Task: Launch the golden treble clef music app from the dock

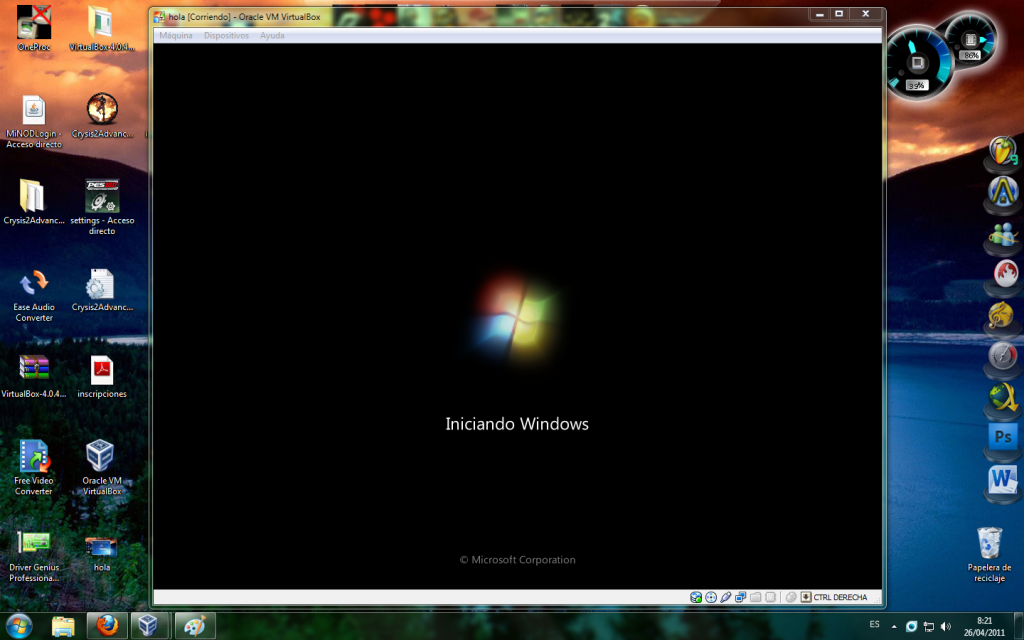Action: point(1002,317)
